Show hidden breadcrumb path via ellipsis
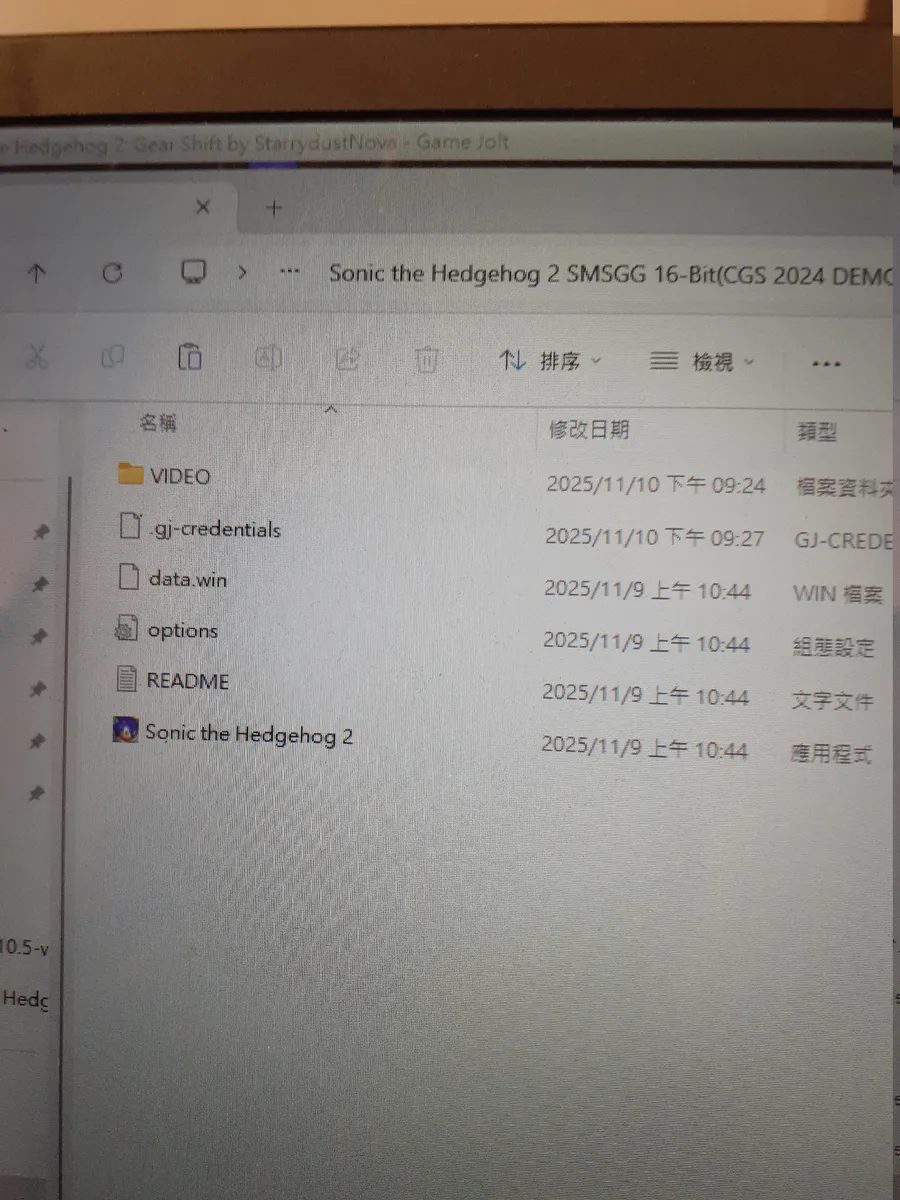900x1200 pixels. [290, 272]
